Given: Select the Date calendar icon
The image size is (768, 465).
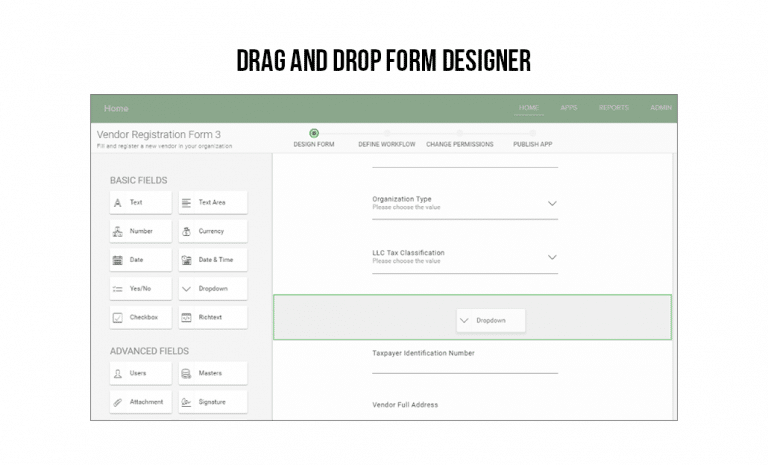Looking at the screenshot, I should pos(118,260).
